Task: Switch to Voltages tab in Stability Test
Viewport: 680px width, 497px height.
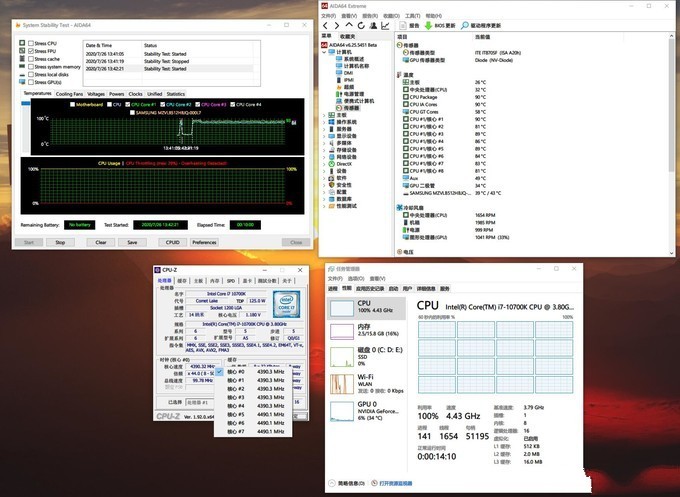Action: point(96,94)
